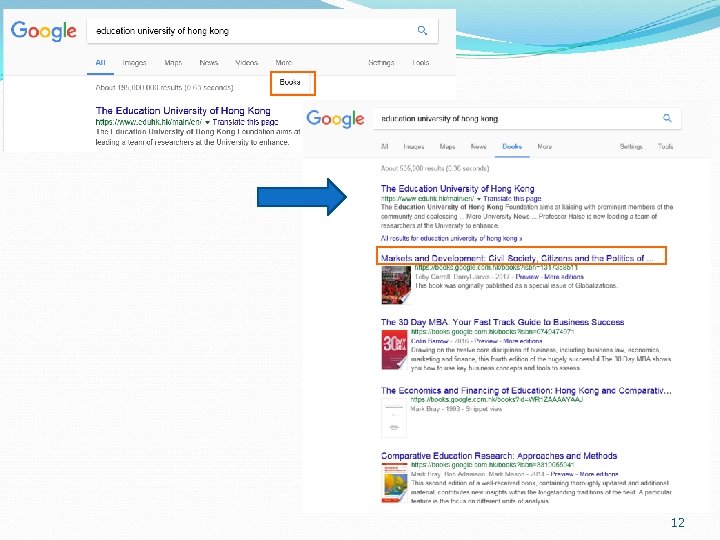Select All tab in first search page
Viewport: 720px width, 540px height.
click(100, 62)
